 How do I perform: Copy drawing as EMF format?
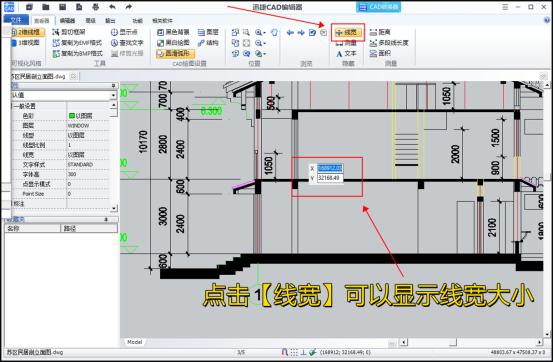pos(77,43)
